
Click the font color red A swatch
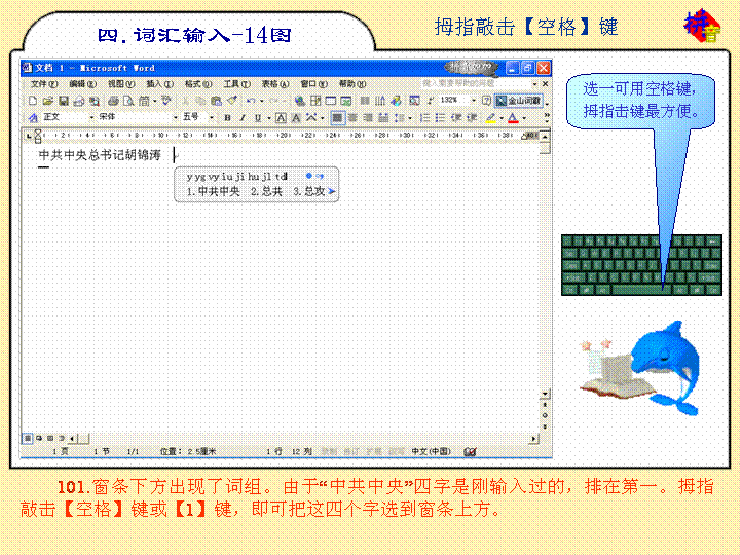click(x=512, y=117)
